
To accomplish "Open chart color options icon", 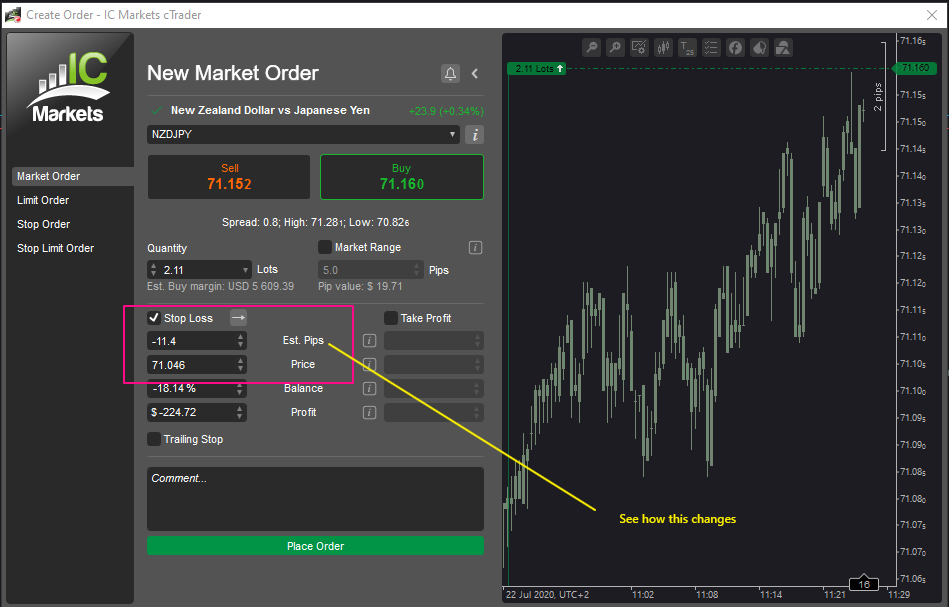I will (759, 47).
